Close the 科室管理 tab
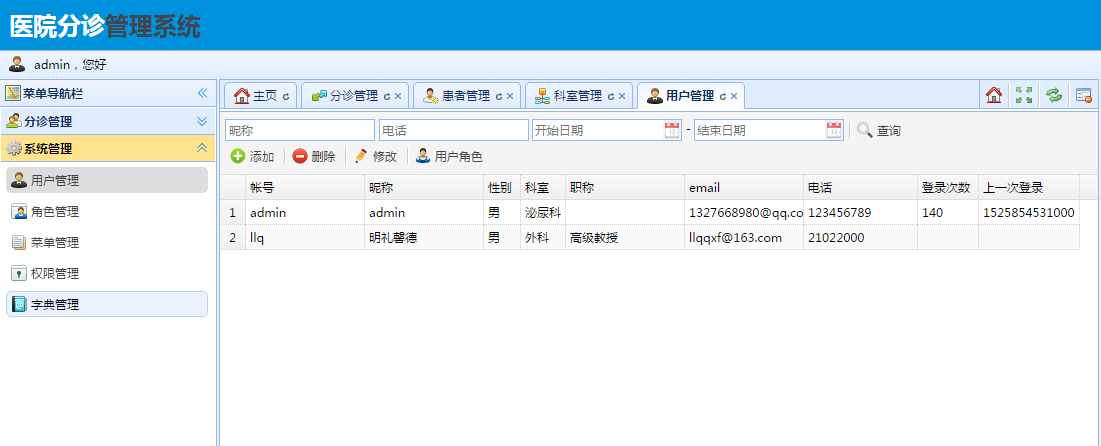 pyautogui.click(x=622, y=96)
